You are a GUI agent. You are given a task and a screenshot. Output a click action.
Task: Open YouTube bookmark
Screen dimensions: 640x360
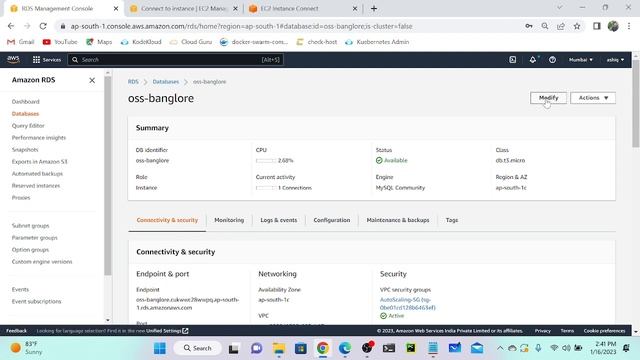click(x=60, y=42)
